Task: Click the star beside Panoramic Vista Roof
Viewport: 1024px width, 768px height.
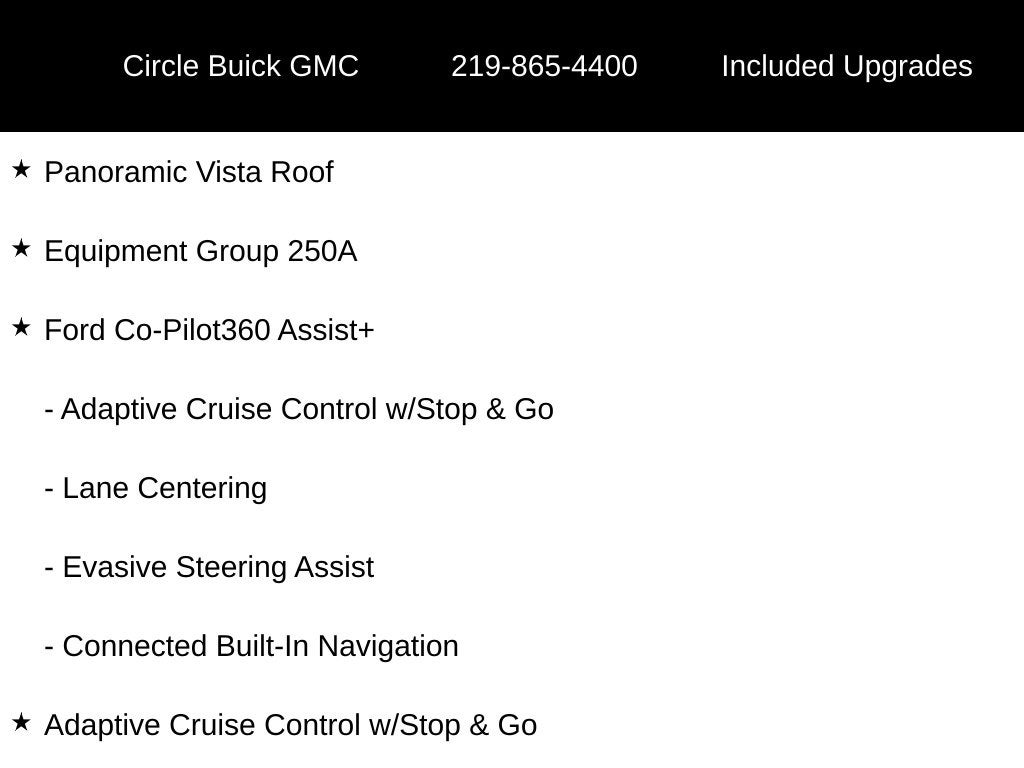Action: coord(21,170)
